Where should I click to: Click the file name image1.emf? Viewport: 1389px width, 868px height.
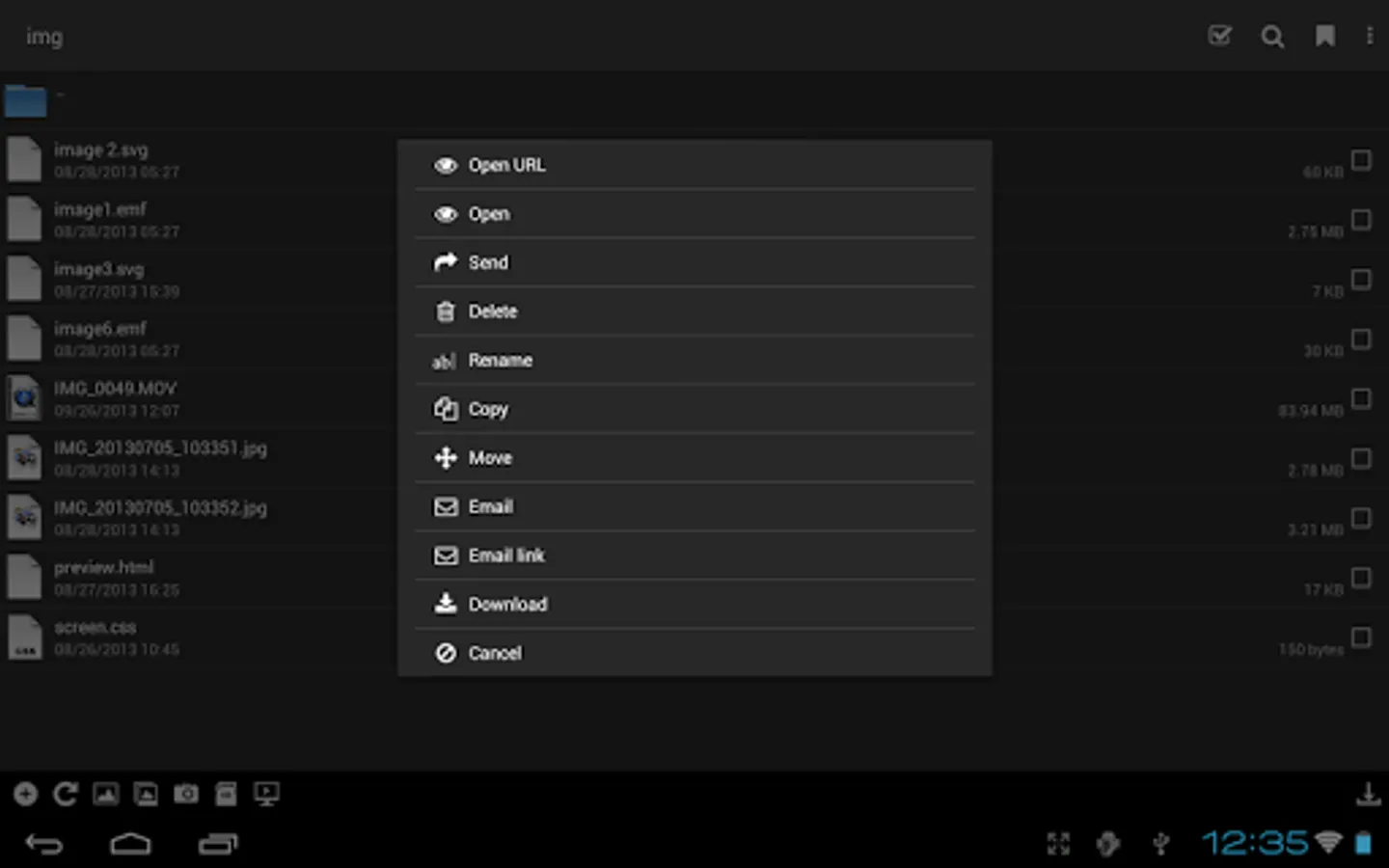click(x=100, y=209)
